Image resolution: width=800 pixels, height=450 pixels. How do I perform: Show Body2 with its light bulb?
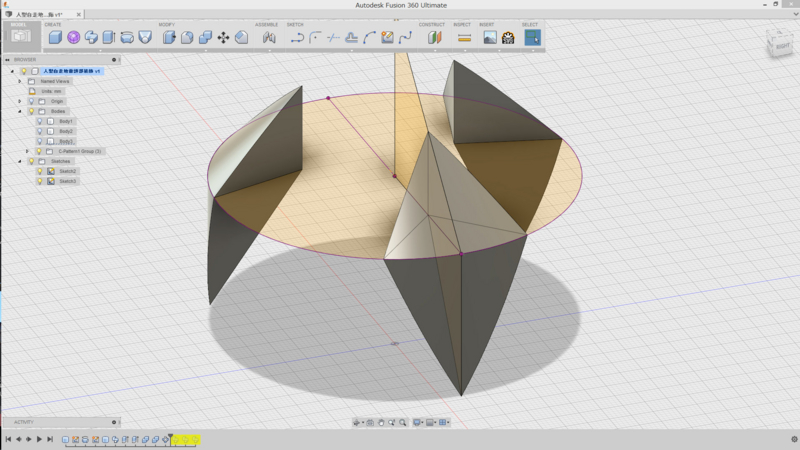point(40,131)
